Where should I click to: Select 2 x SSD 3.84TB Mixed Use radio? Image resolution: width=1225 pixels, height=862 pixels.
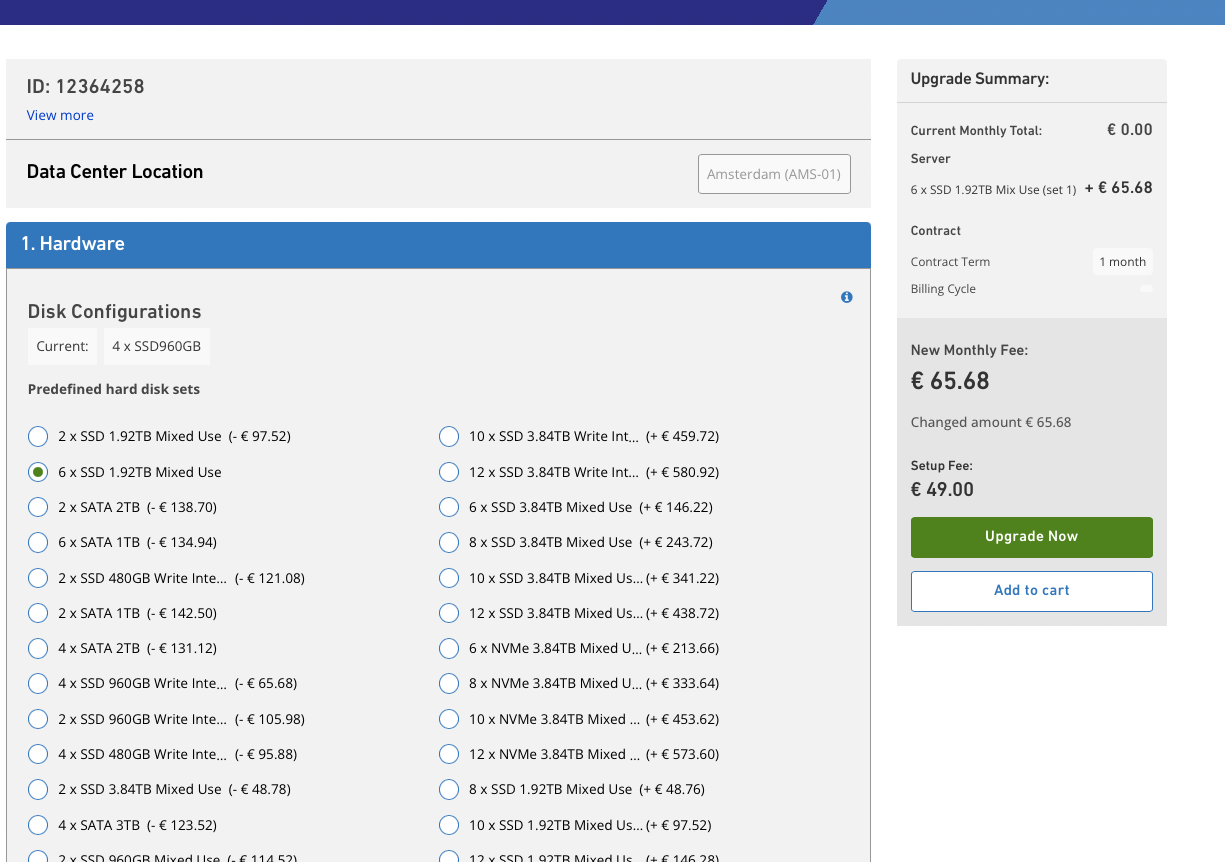38,790
